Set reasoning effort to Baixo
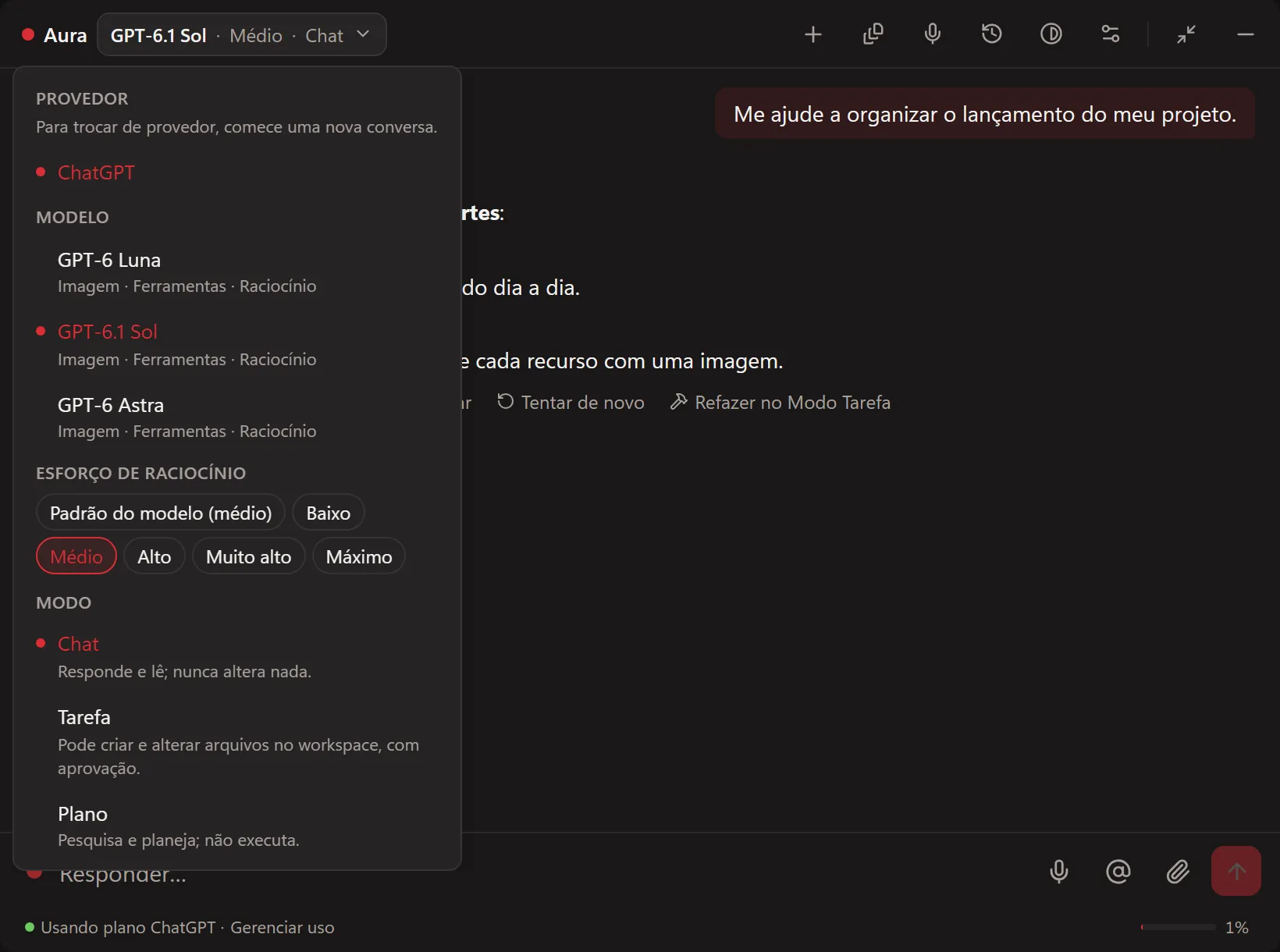1280x952 pixels. [x=329, y=513]
